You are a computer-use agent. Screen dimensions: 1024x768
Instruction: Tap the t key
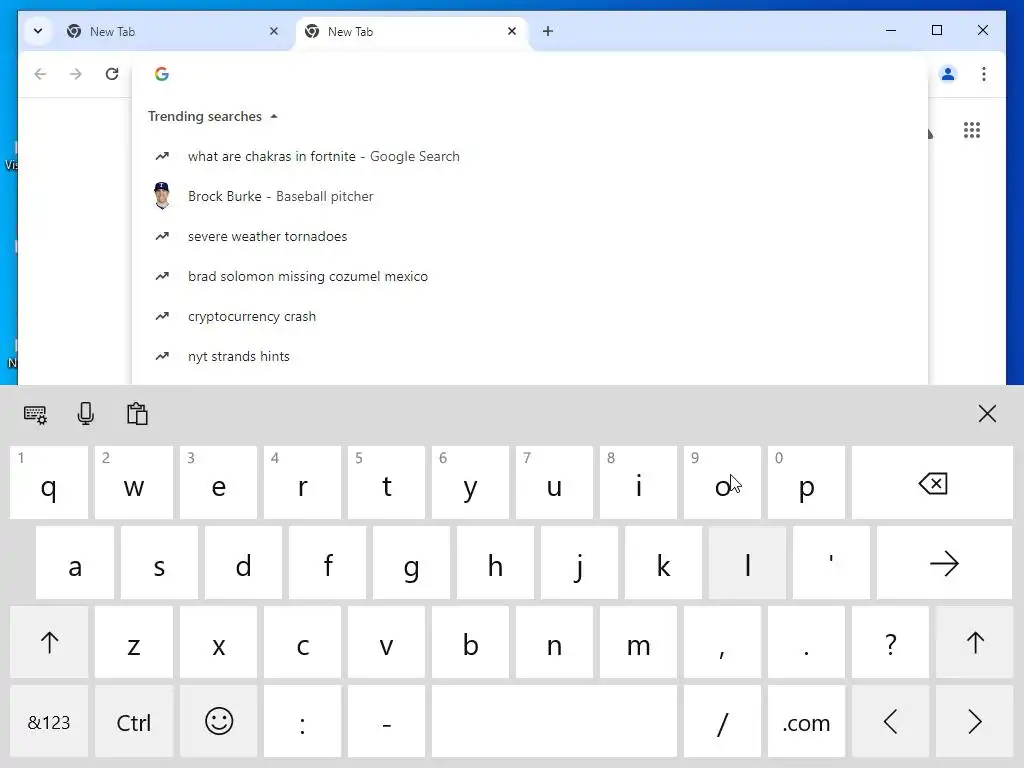pos(387,483)
